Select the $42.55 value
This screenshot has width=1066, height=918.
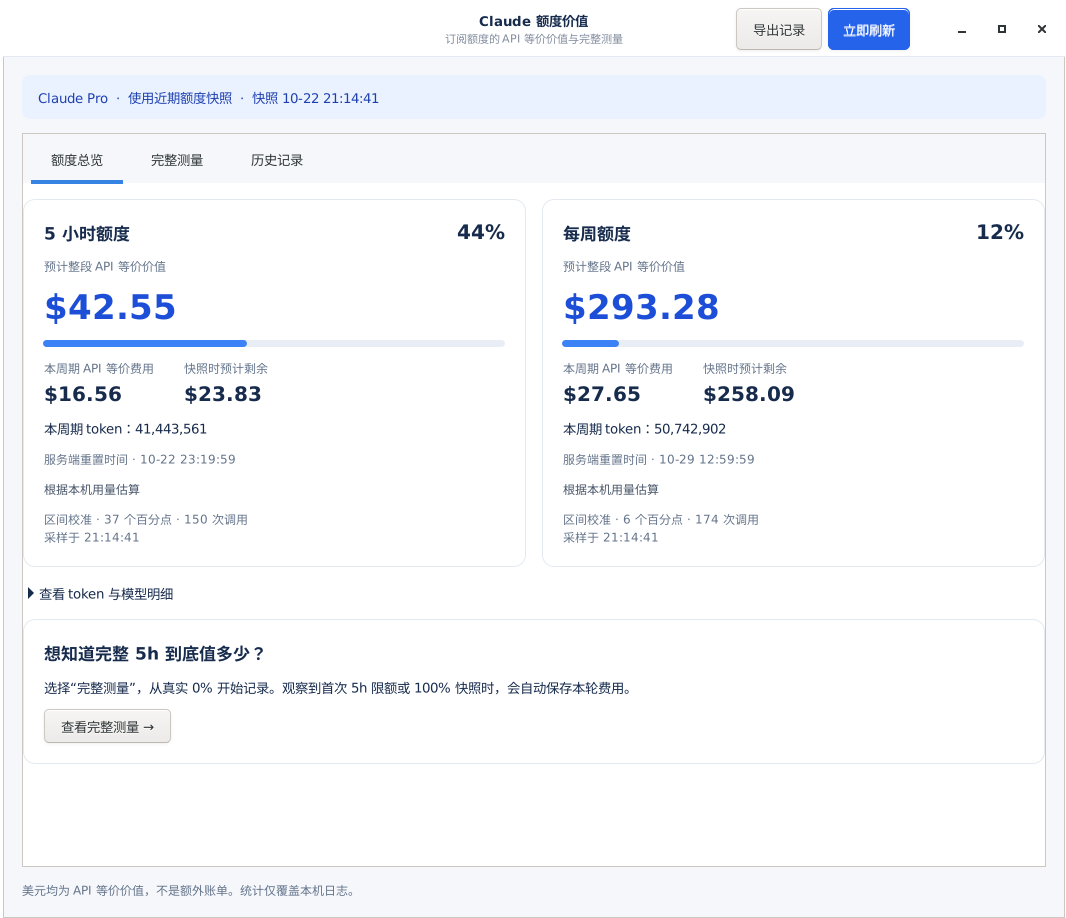tap(110, 307)
